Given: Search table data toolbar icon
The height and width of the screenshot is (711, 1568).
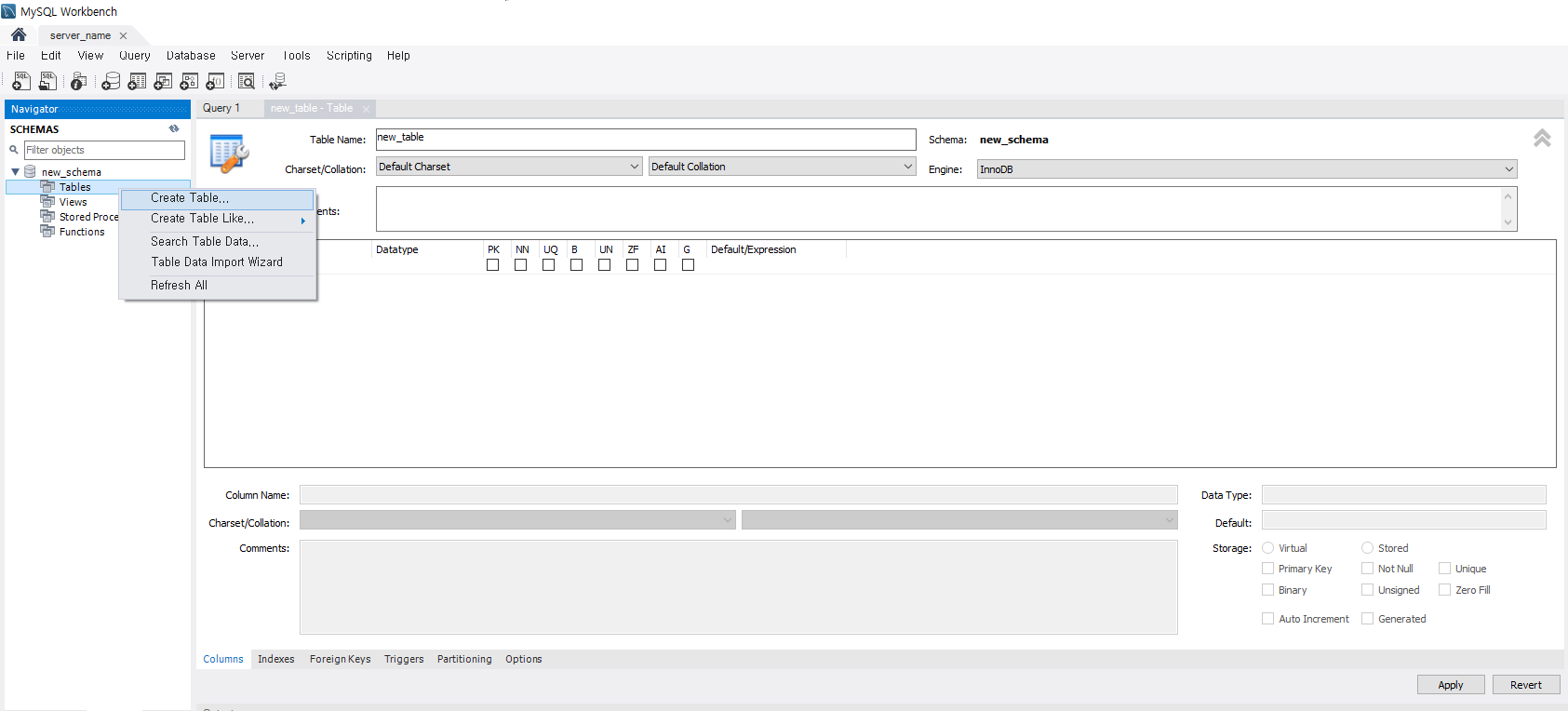Looking at the screenshot, I should coord(247,82).
